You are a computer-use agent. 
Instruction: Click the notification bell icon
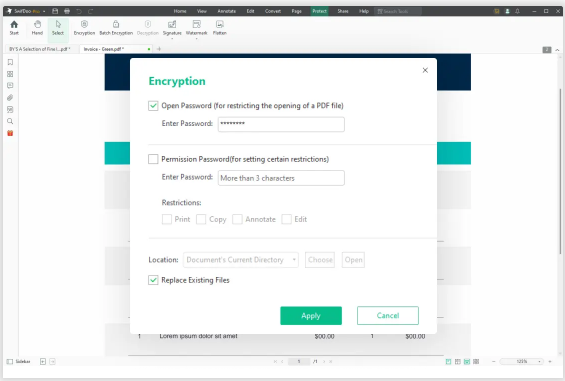pos(517,11)
